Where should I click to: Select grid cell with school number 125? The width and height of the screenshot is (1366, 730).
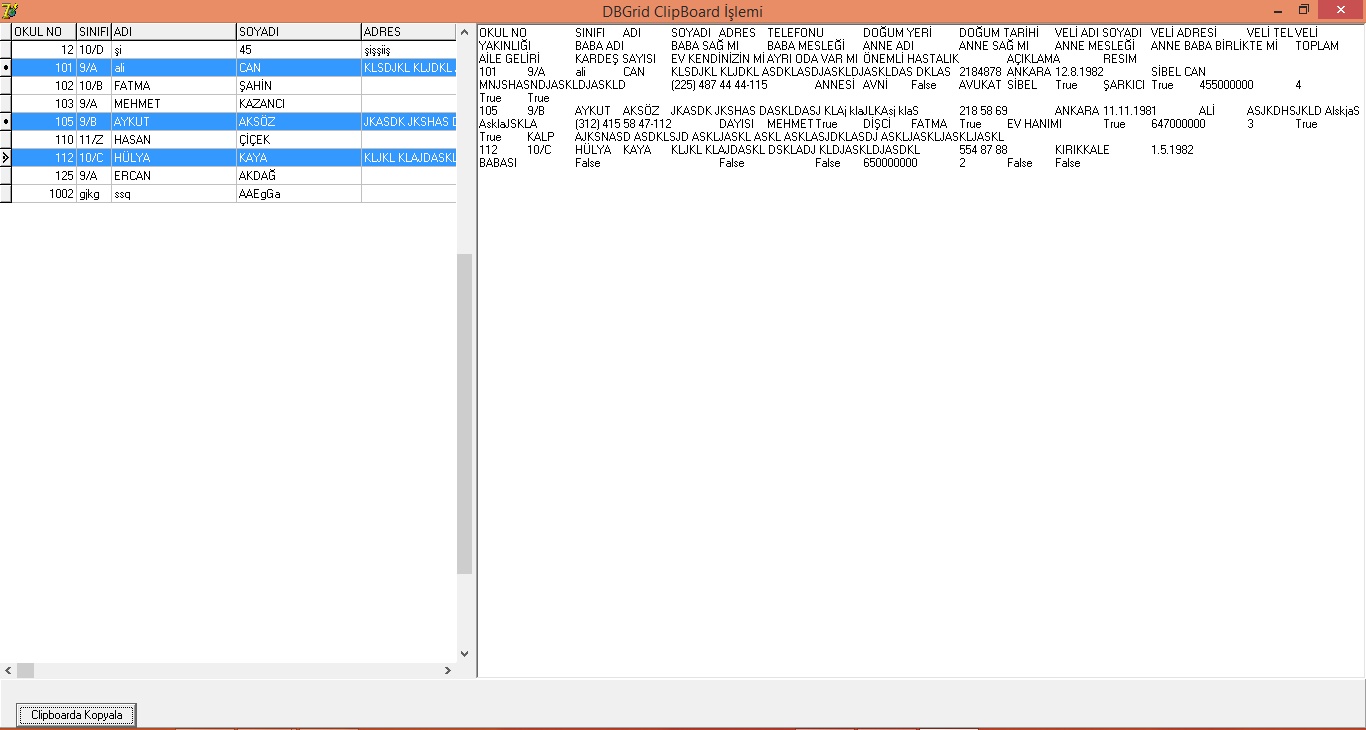(x=44, y=176)
